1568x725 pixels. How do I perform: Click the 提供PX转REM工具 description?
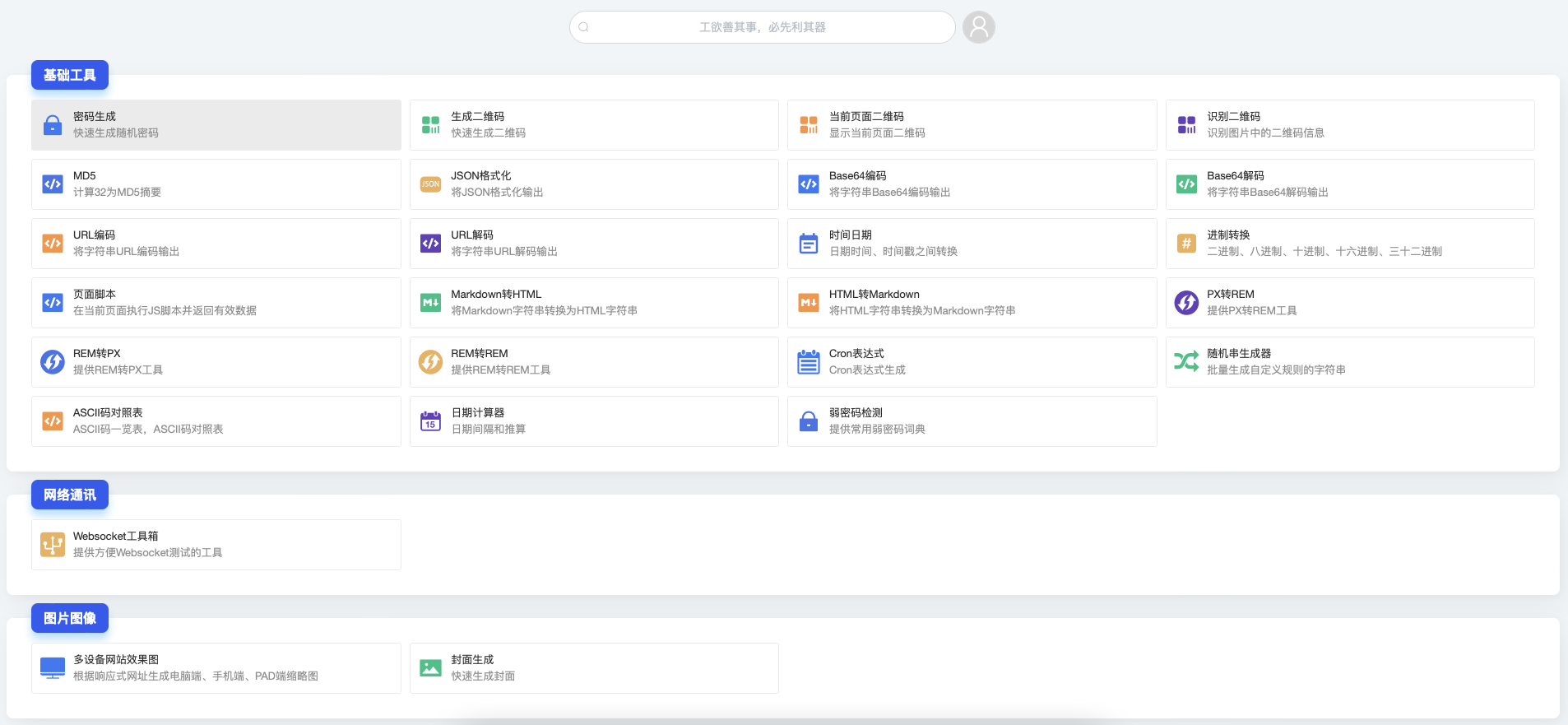tap(1252, 311)
